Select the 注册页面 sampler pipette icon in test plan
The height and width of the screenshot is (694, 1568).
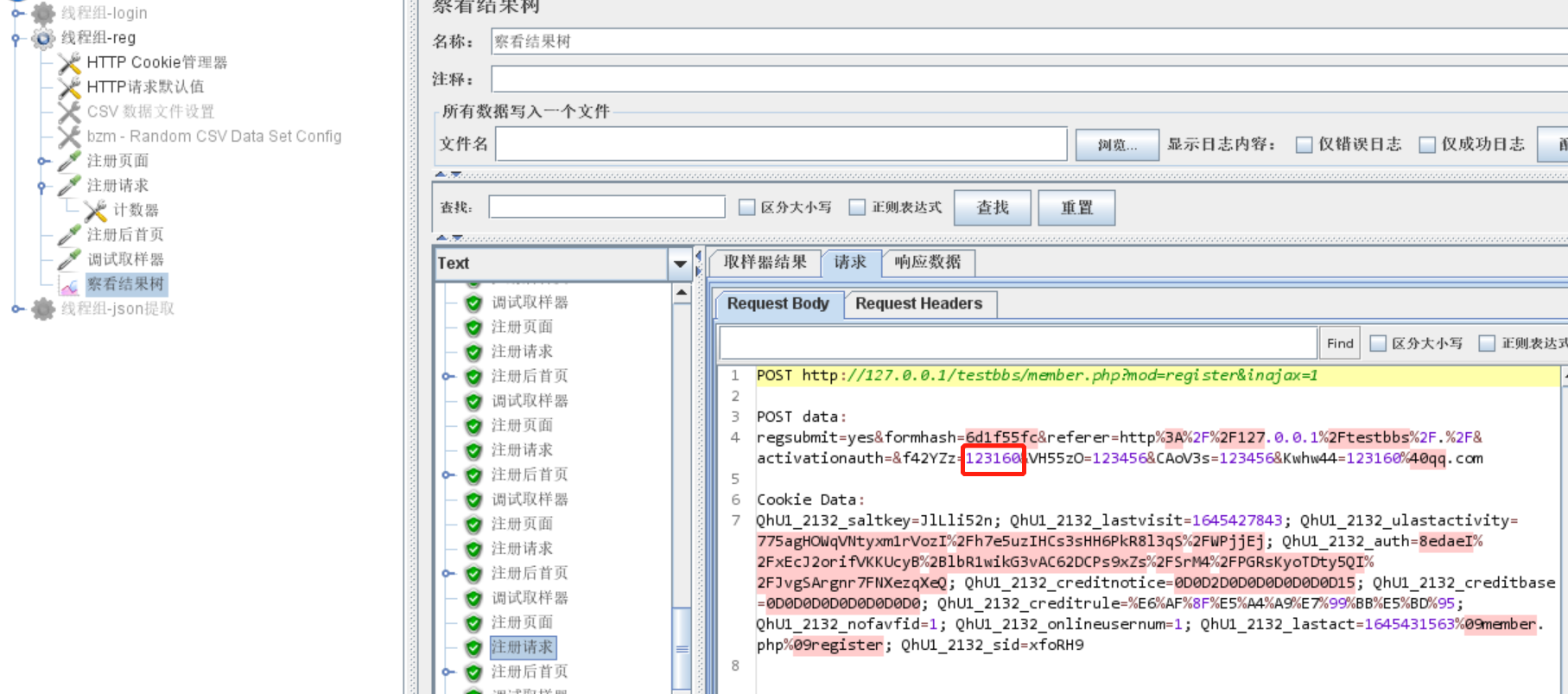pyautogui.click(x=70, y=161)
